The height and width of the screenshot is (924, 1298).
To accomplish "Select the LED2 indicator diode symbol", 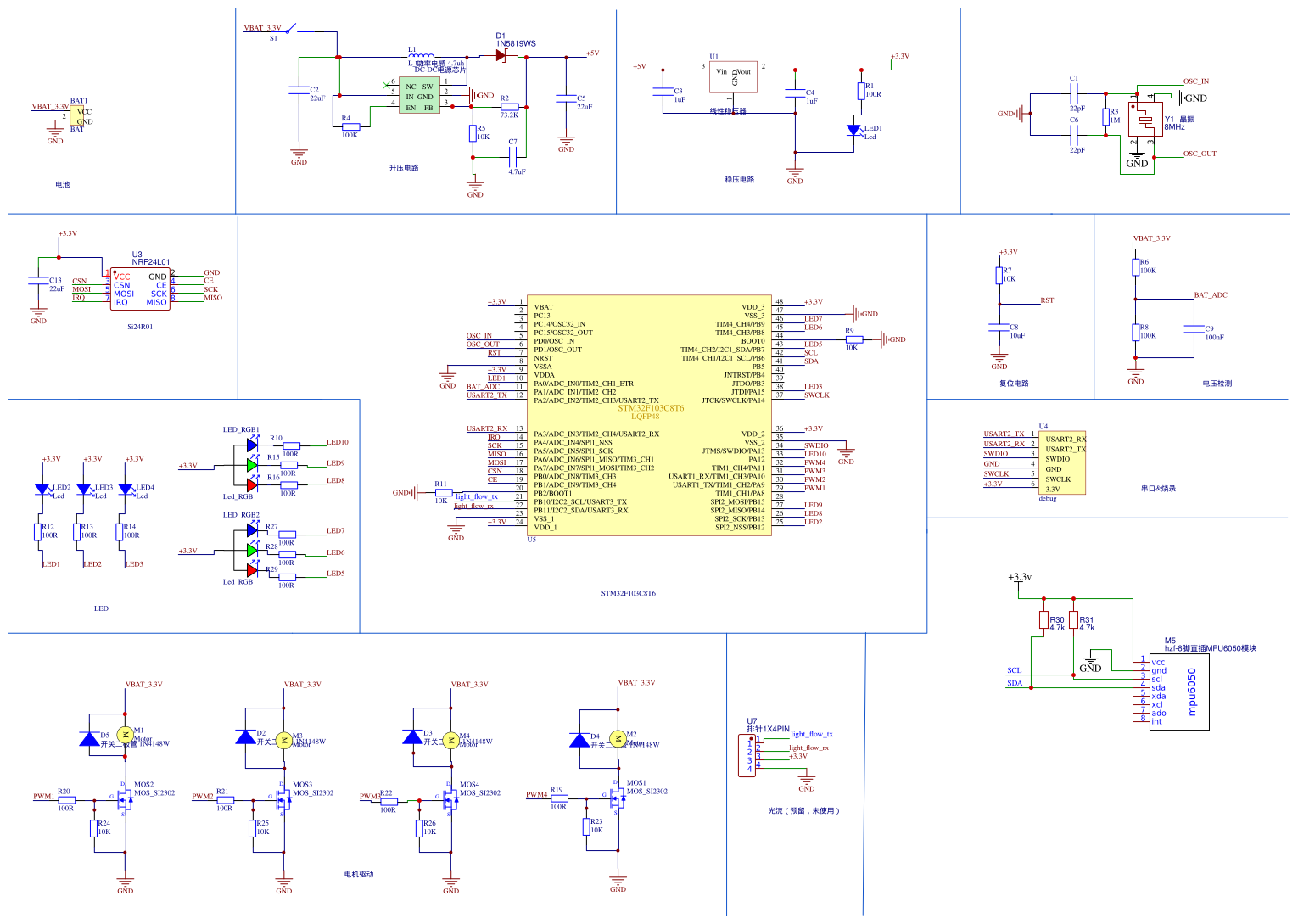I will coord(42,490).
